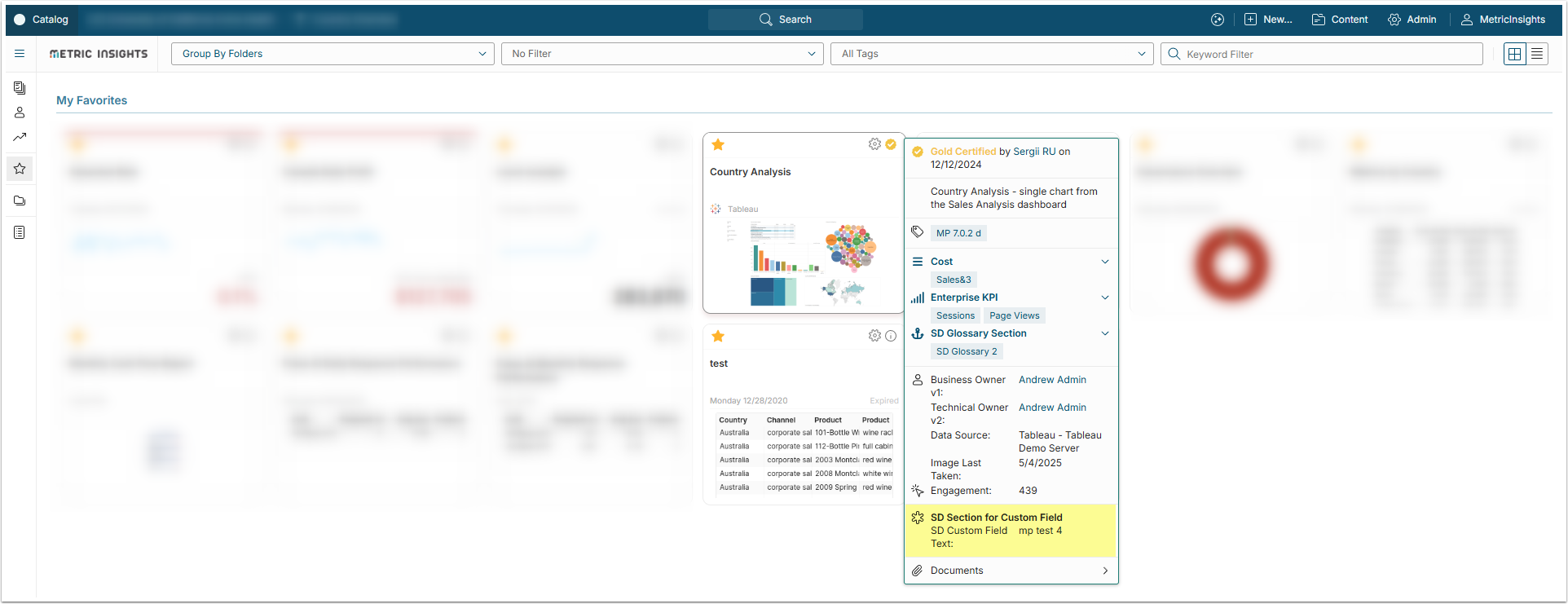This screenshot has width=1568, height=604.
Task: Click the Favorites star in the left sidebar
Action: coord(20,169)
